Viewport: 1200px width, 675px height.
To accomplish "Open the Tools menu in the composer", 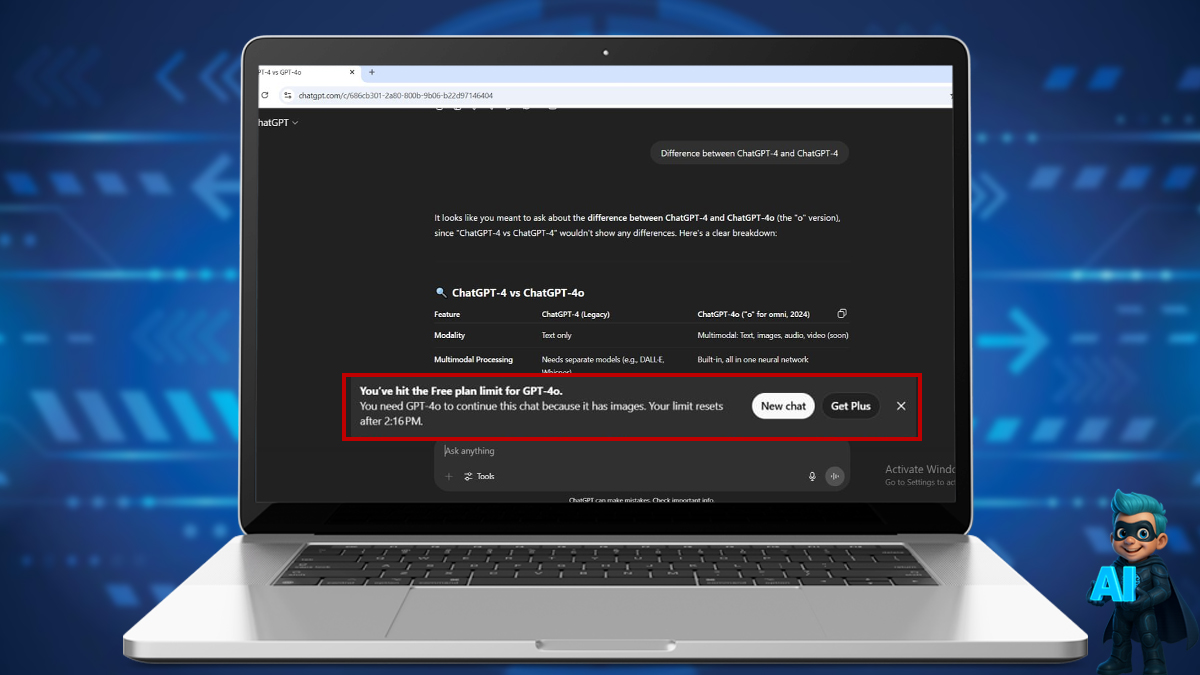I will click(479, 476).
